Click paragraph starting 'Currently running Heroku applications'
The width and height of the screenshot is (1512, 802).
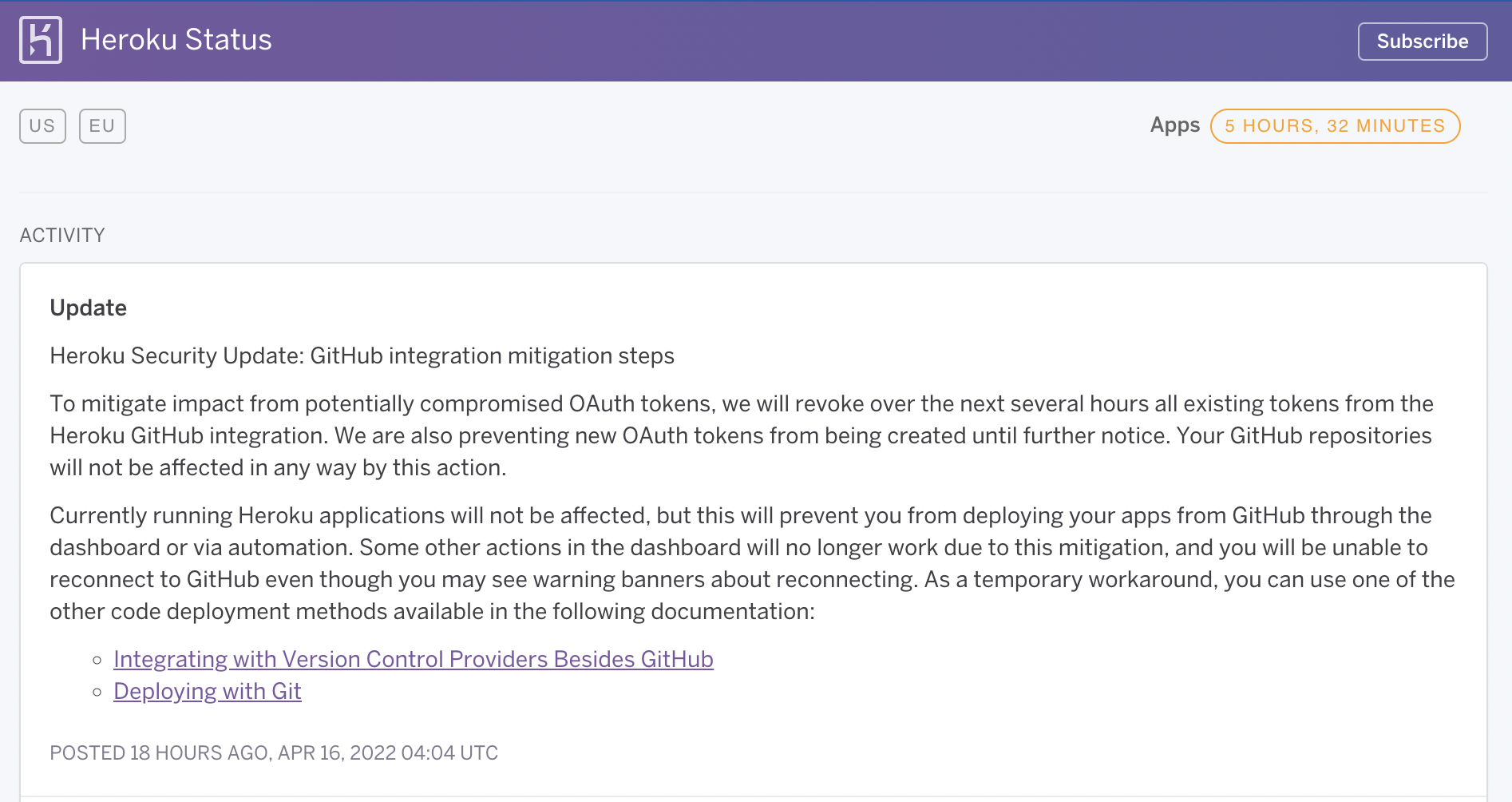click(x=752, y=563)
